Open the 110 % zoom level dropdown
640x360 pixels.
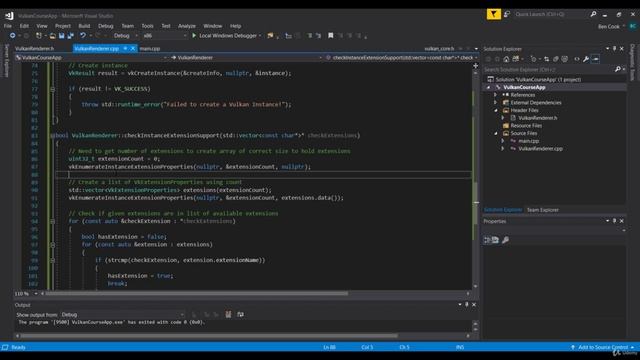click(x=36, y=293)
